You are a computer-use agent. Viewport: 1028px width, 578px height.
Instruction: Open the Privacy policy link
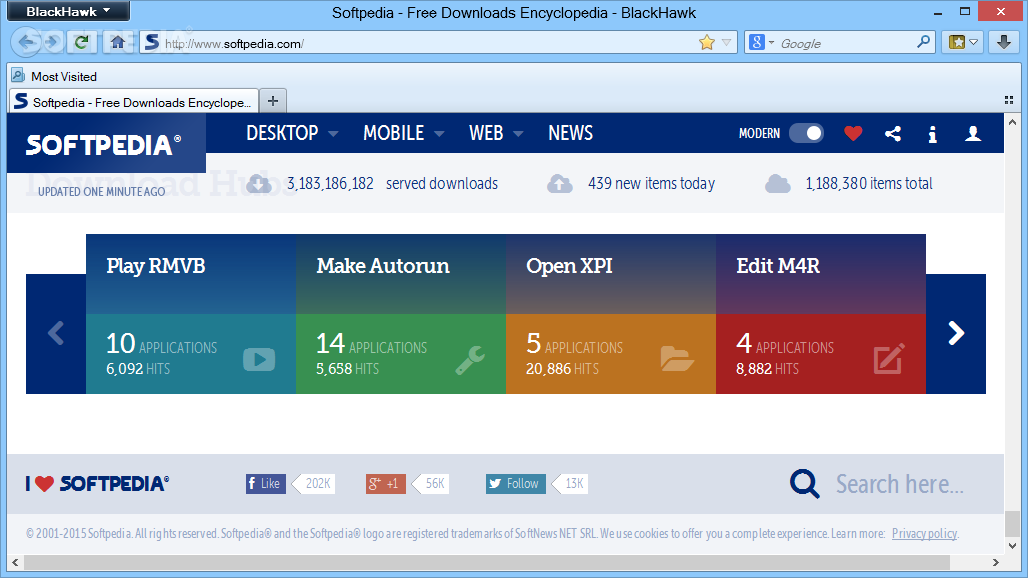tap(924, 533)
